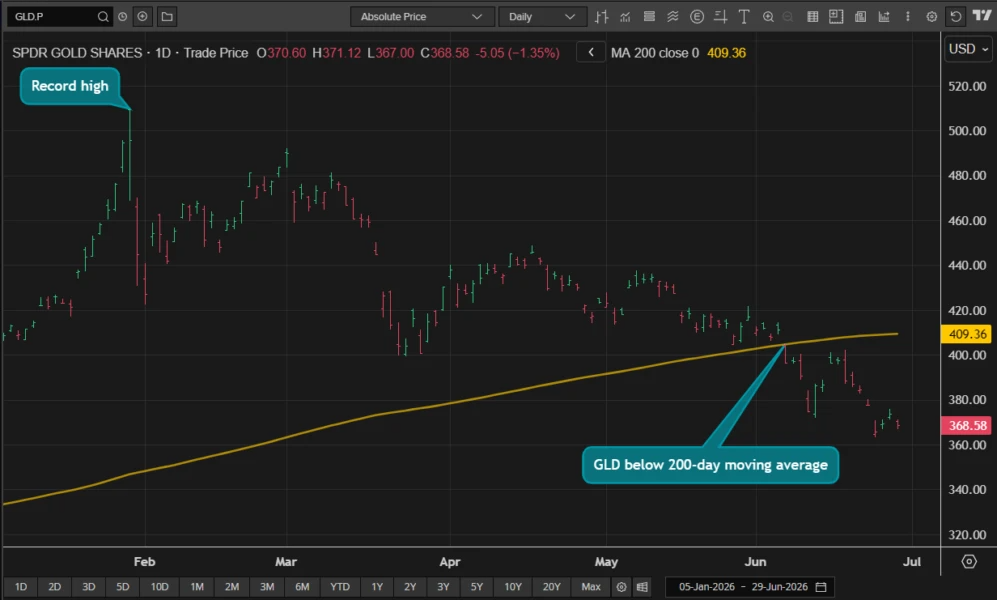997x600 pixels.
Task: Click the Record high annotation label
Action: tap(70, 86)
